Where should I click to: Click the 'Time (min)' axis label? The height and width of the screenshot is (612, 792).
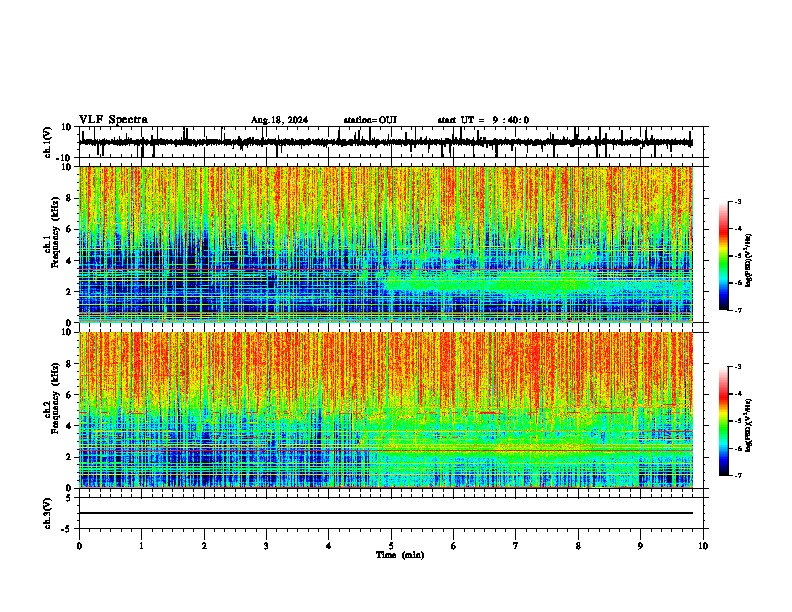[x=400, y=555]
